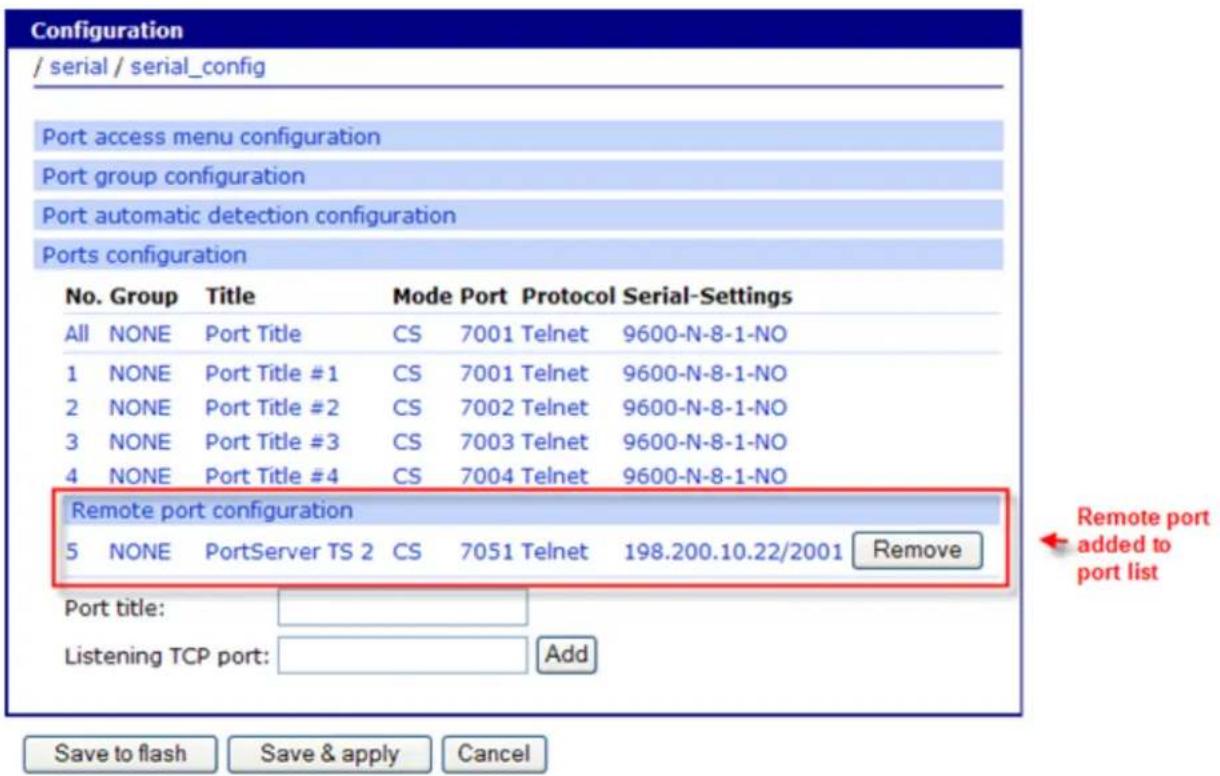Select port number 7003 cell
Image resolution: width=1220 pixels, height=776 pixels.
coord(487,442)
